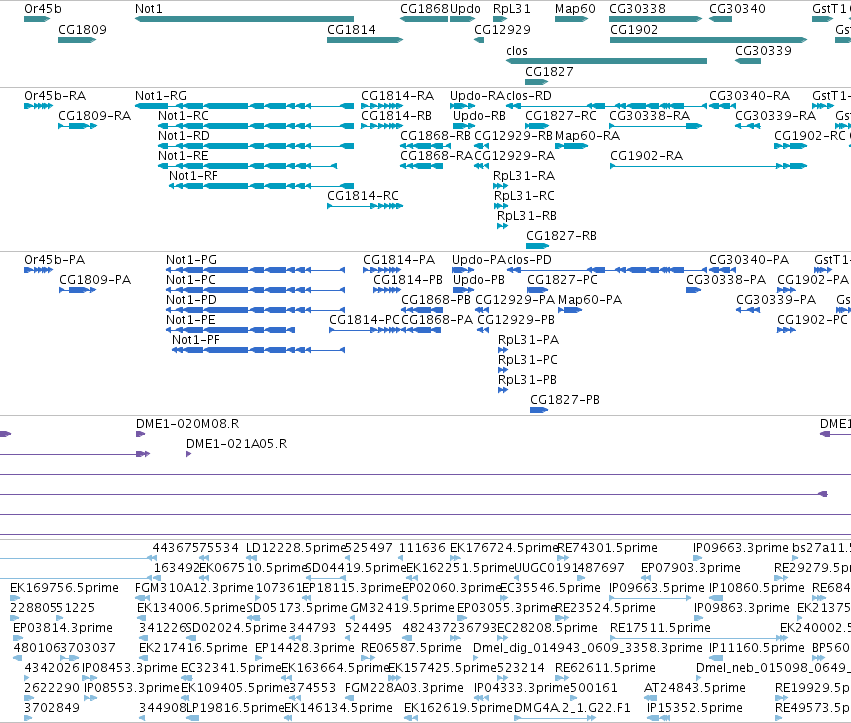Select EST EK169756.5prime
Viewport: 851px width, 723px height.
[64, 588]
